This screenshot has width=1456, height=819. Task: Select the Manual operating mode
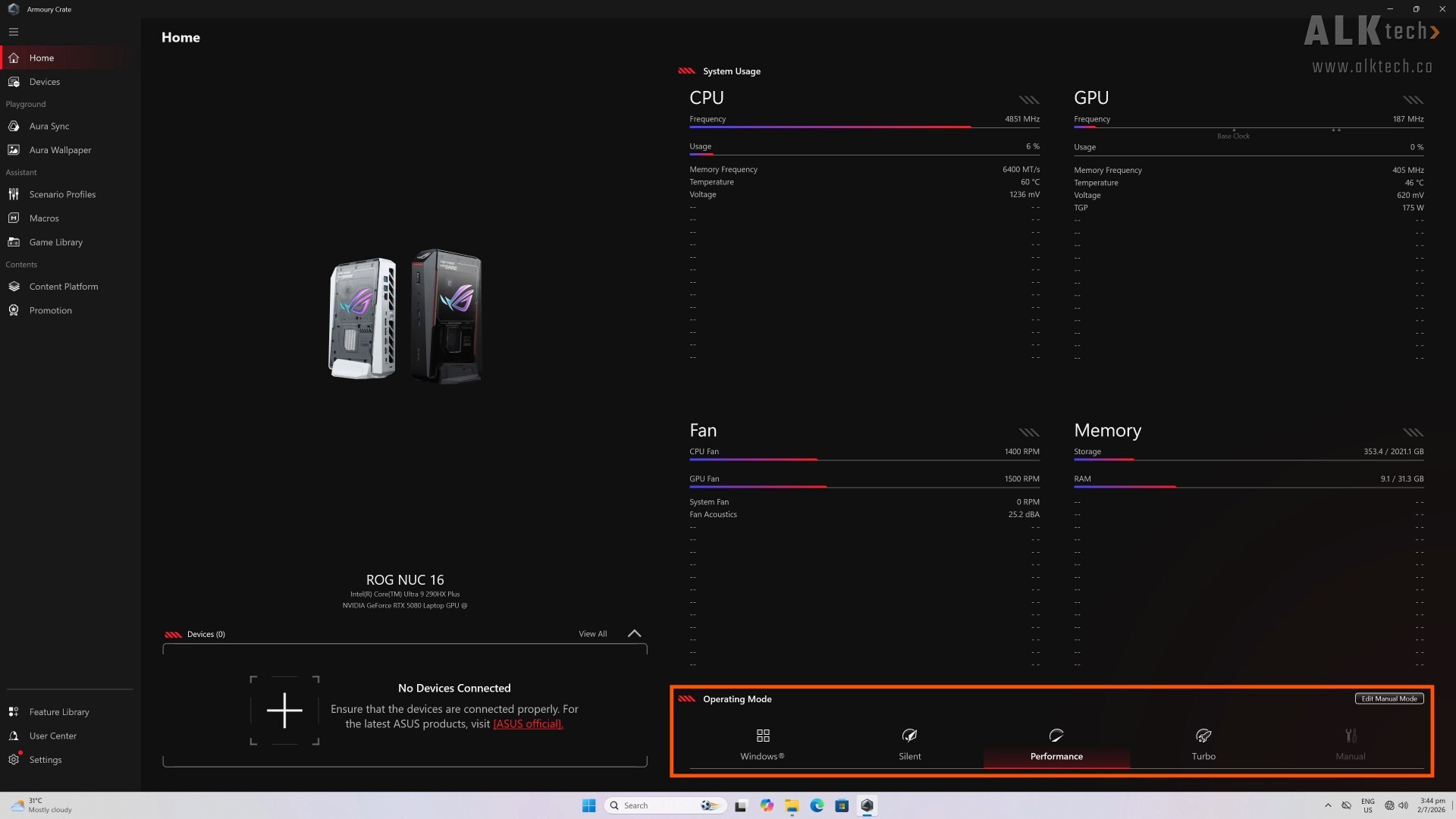[x=1351, y=744]
